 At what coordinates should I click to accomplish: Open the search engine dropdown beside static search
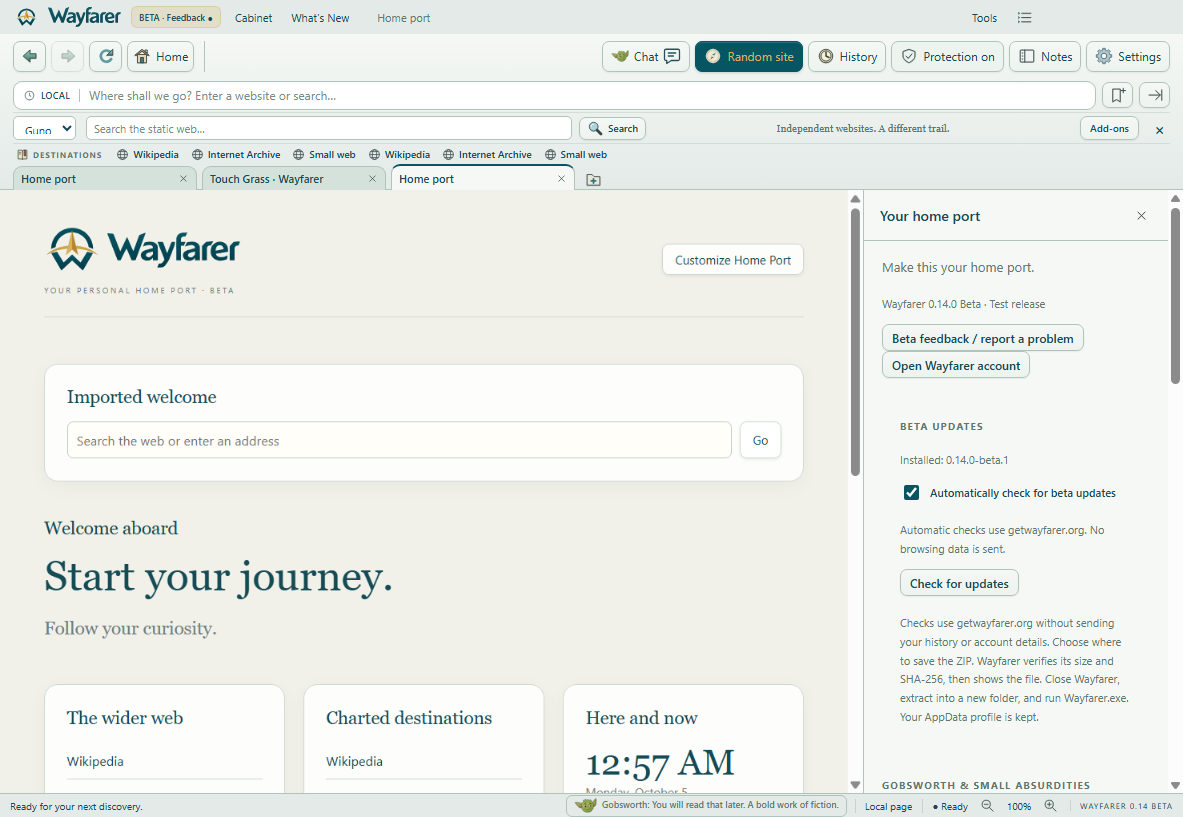click(x=45, y=128)
